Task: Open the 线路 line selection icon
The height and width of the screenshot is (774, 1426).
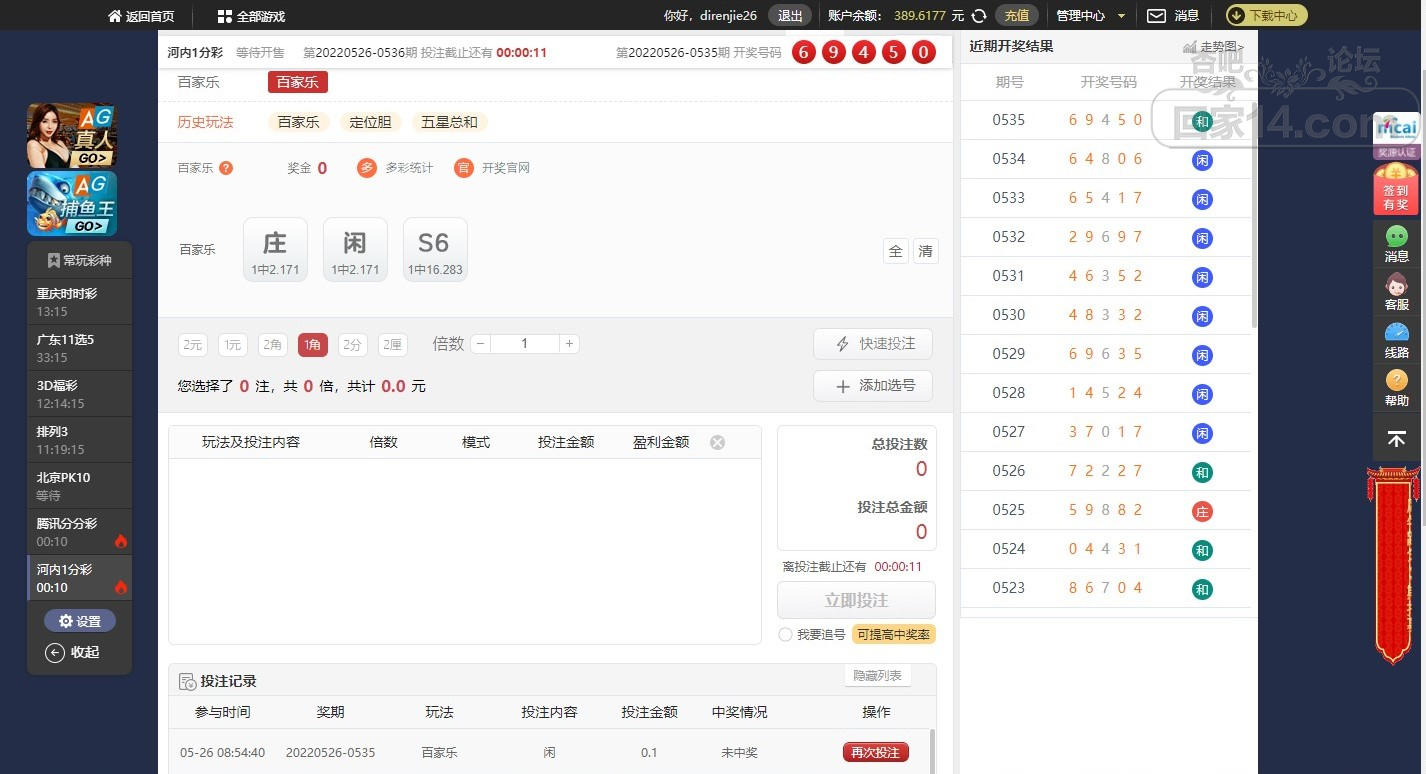Action: click(x=1396, y=339)
